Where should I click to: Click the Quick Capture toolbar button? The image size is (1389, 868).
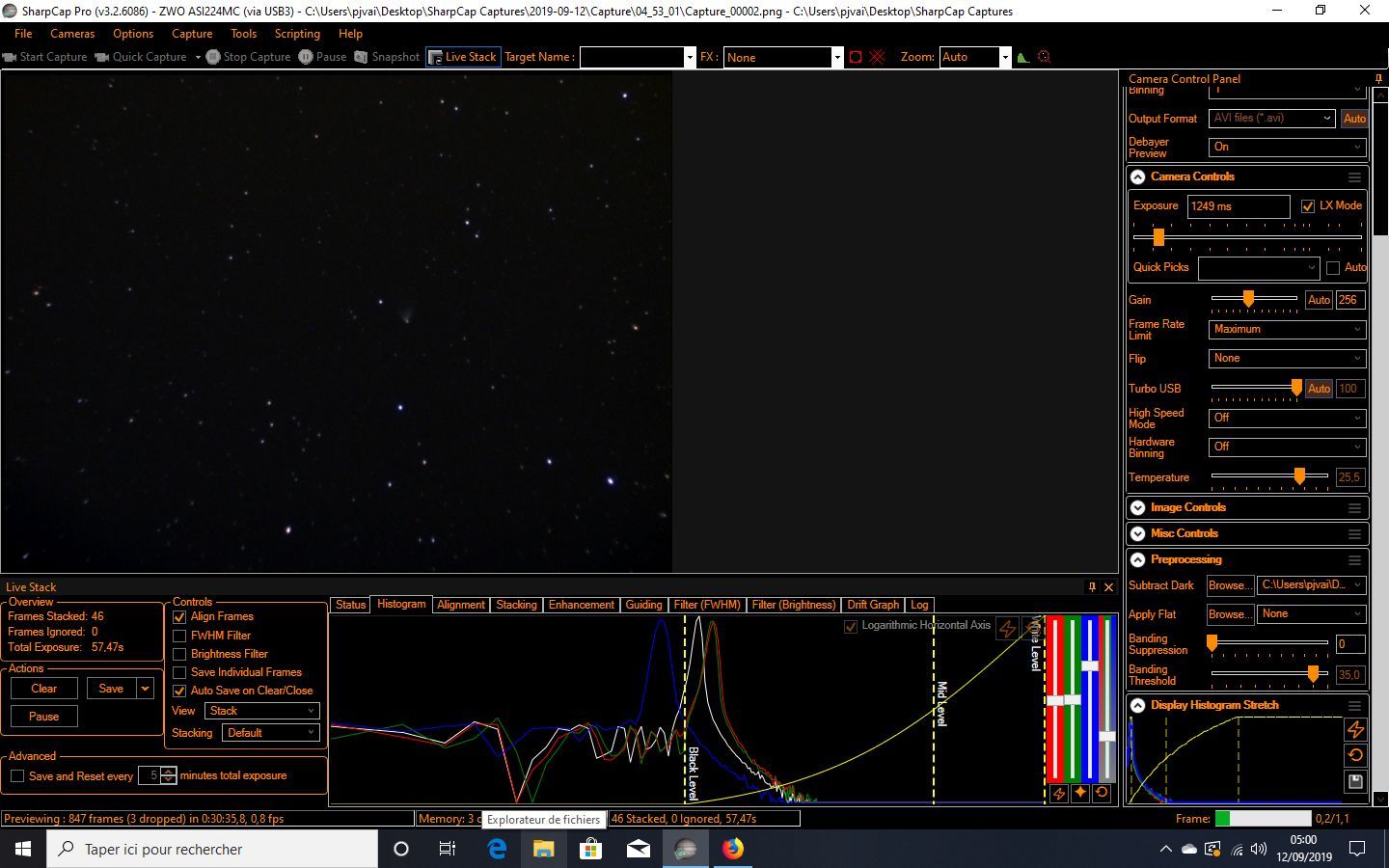141,57
